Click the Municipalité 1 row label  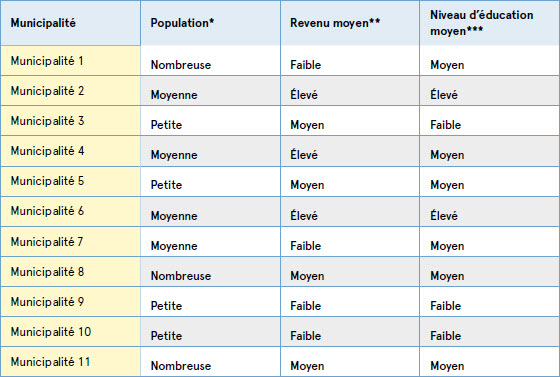point(70,61)
